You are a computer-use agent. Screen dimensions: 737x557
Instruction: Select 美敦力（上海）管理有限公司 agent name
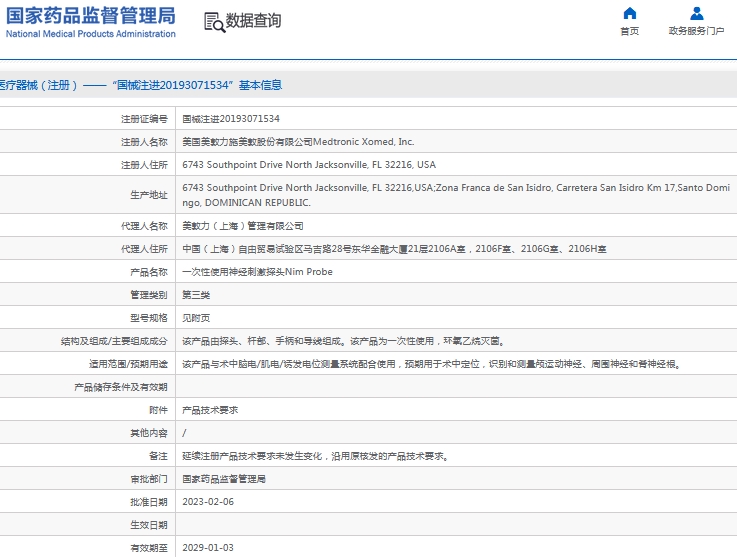[x=243, y=226]
